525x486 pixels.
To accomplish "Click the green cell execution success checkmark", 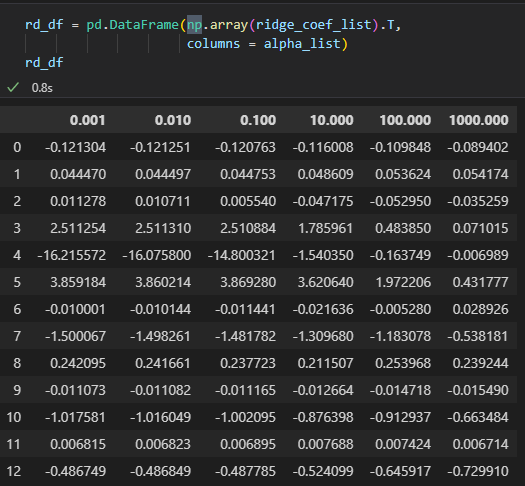I will (x=13, y=88).
